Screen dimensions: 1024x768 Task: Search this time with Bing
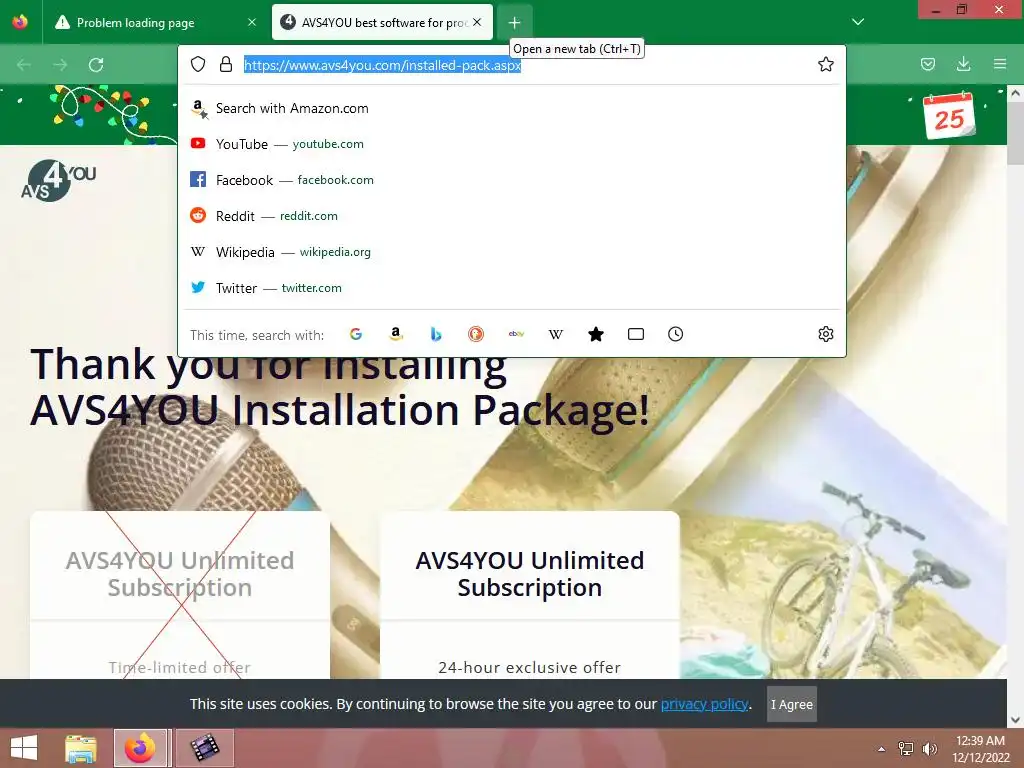click(x=436, y=334)
